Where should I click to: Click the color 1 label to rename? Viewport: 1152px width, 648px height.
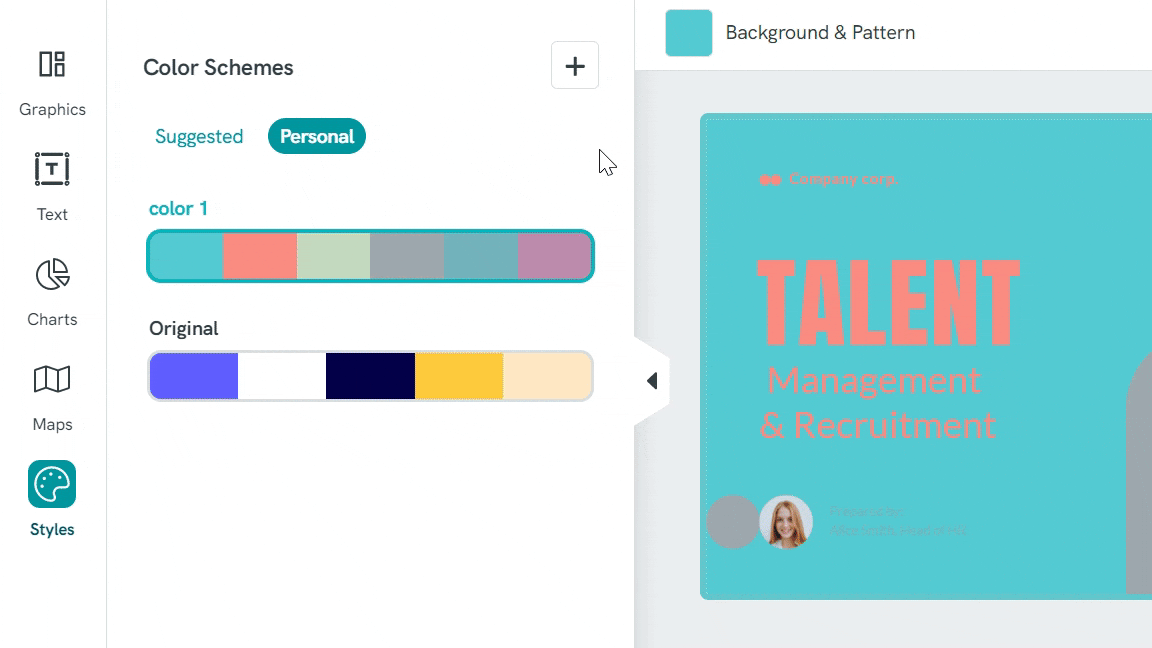coord(178,208)
